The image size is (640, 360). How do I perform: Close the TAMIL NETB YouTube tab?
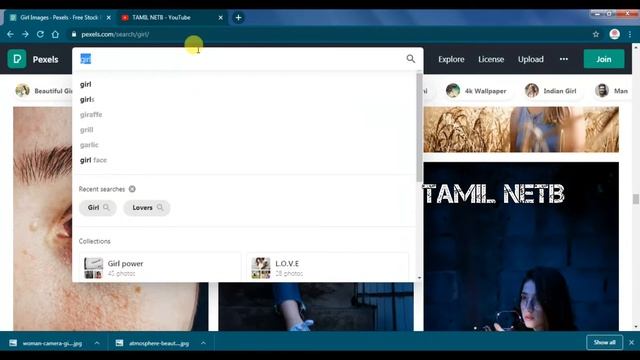tap(220, 18)
